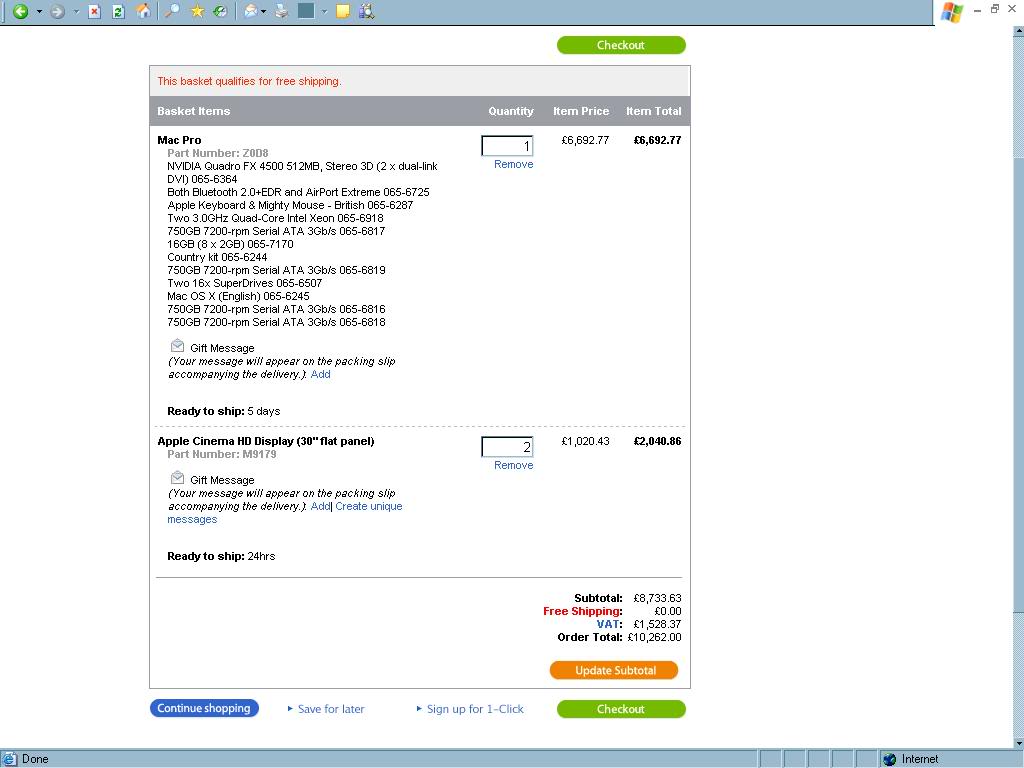Click Mac Pro gift message envelope icon
This screenshot has height=768, width=1024.
177,345
